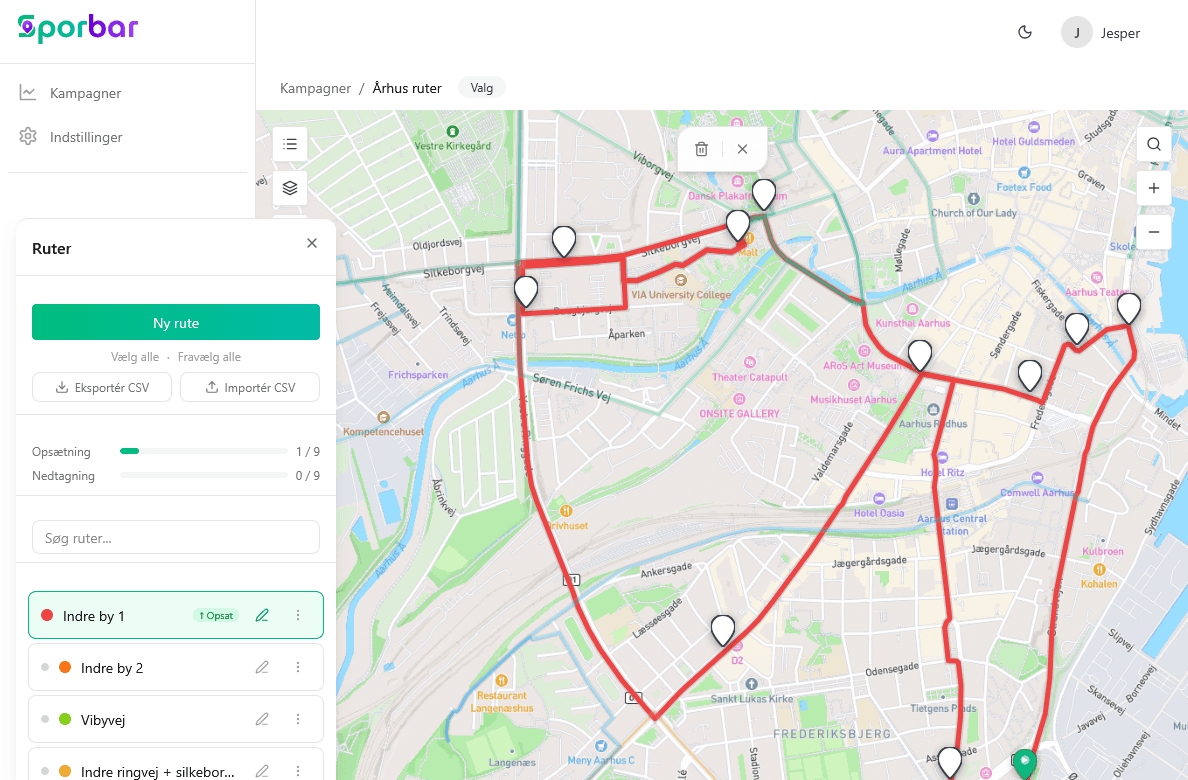Zoom out with the minus button
This screenshot has width=1188, height=780.
pyautogui.click(x=1154, y=232)
